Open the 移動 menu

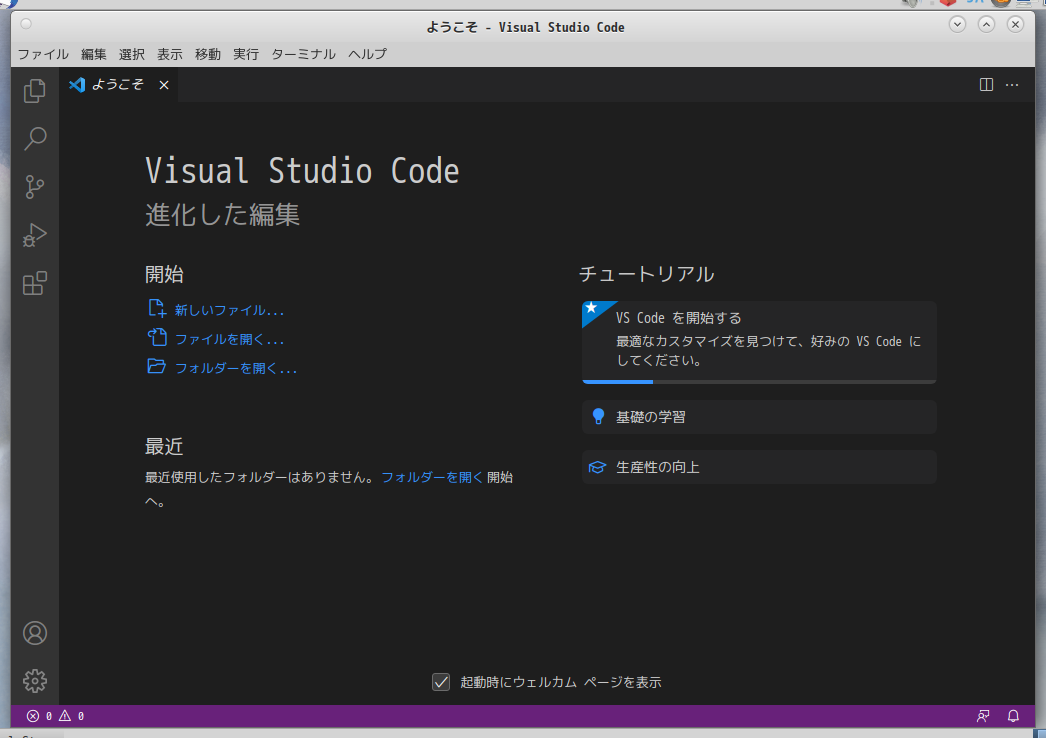pos(207,54)
